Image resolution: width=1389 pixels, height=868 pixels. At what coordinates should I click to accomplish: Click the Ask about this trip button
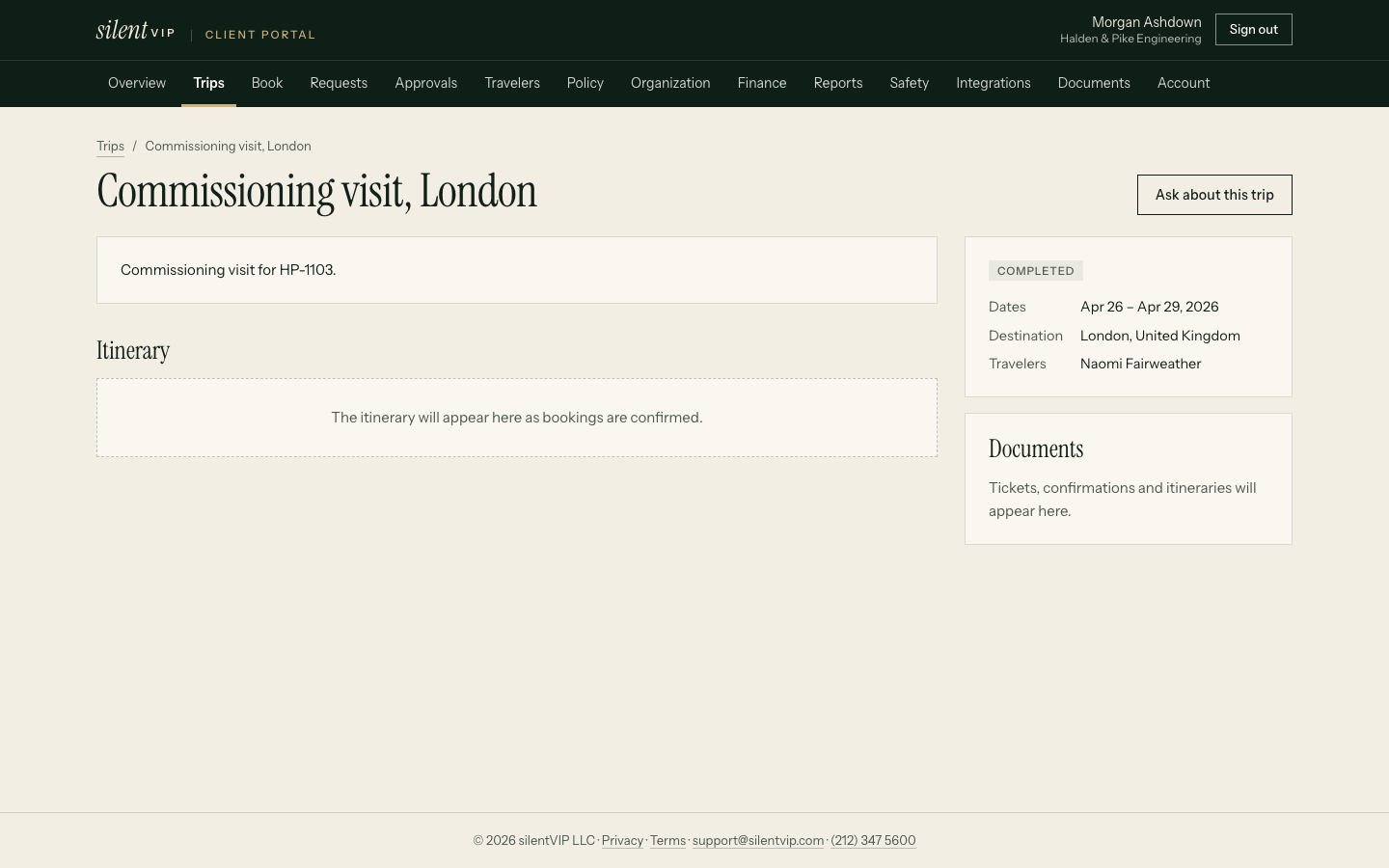[1214, 195]
